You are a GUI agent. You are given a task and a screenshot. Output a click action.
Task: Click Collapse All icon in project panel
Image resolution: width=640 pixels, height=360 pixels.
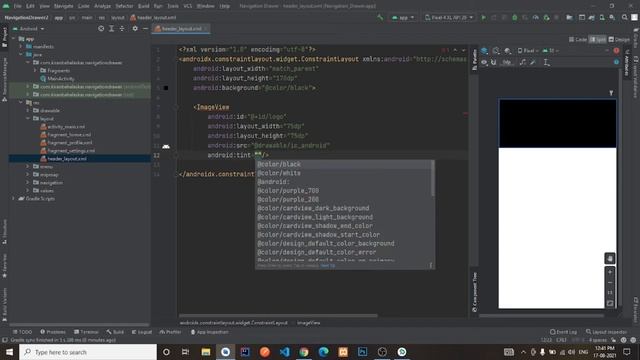122,29
